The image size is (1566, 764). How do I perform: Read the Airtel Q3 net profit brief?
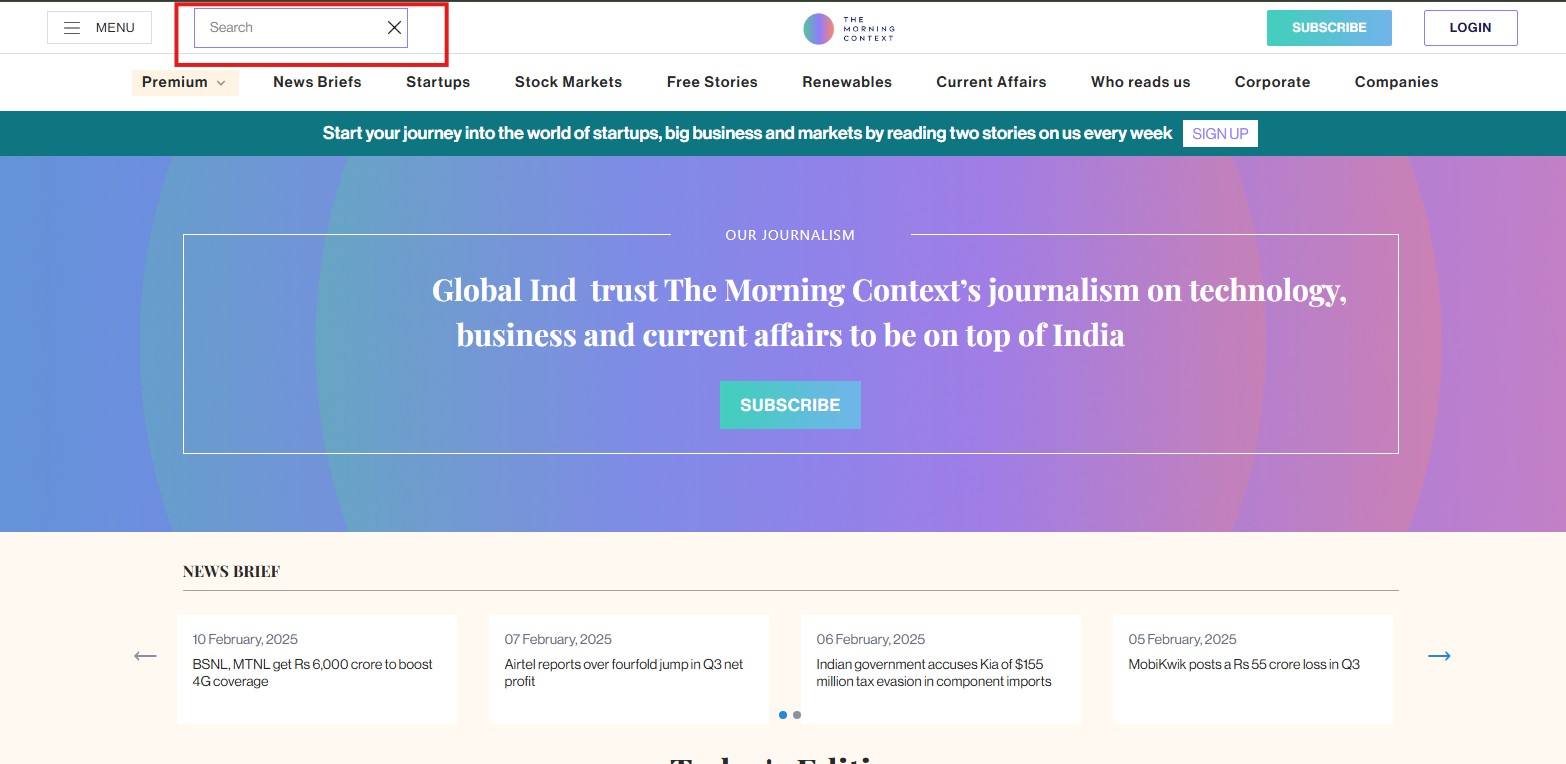tap(623, 672)
